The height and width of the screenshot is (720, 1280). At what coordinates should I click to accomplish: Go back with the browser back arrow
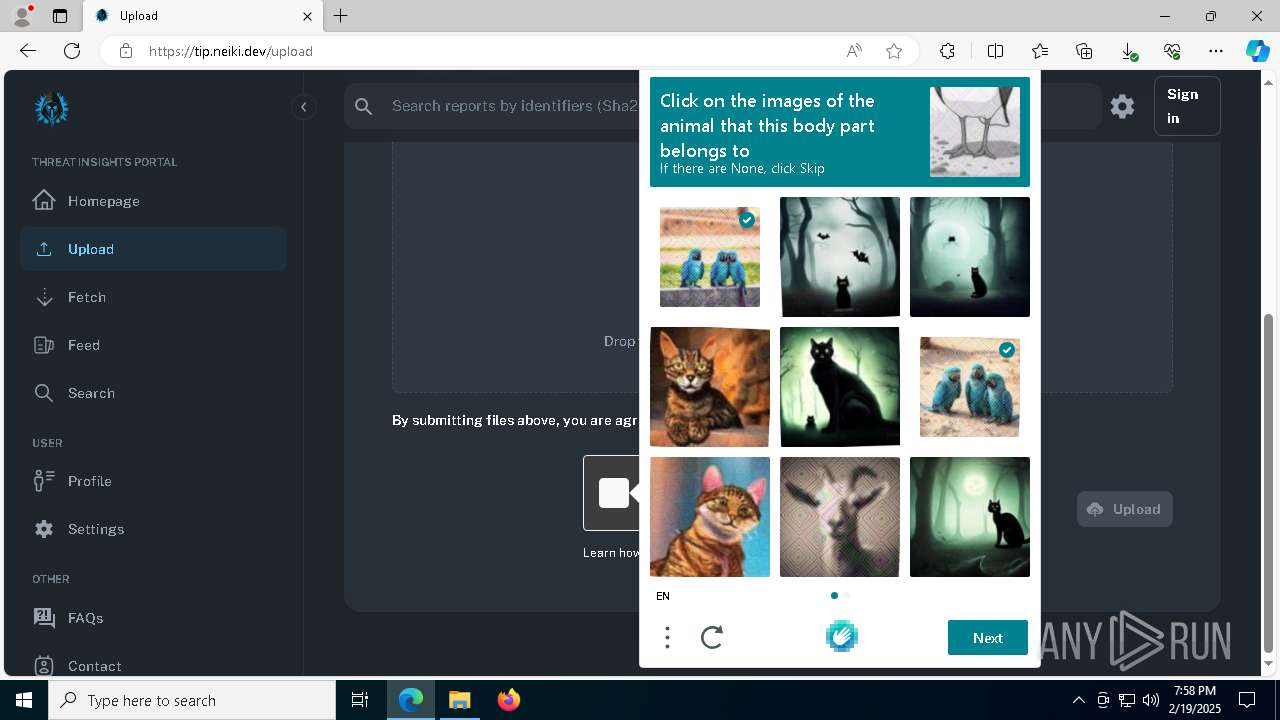pos(28,51)
